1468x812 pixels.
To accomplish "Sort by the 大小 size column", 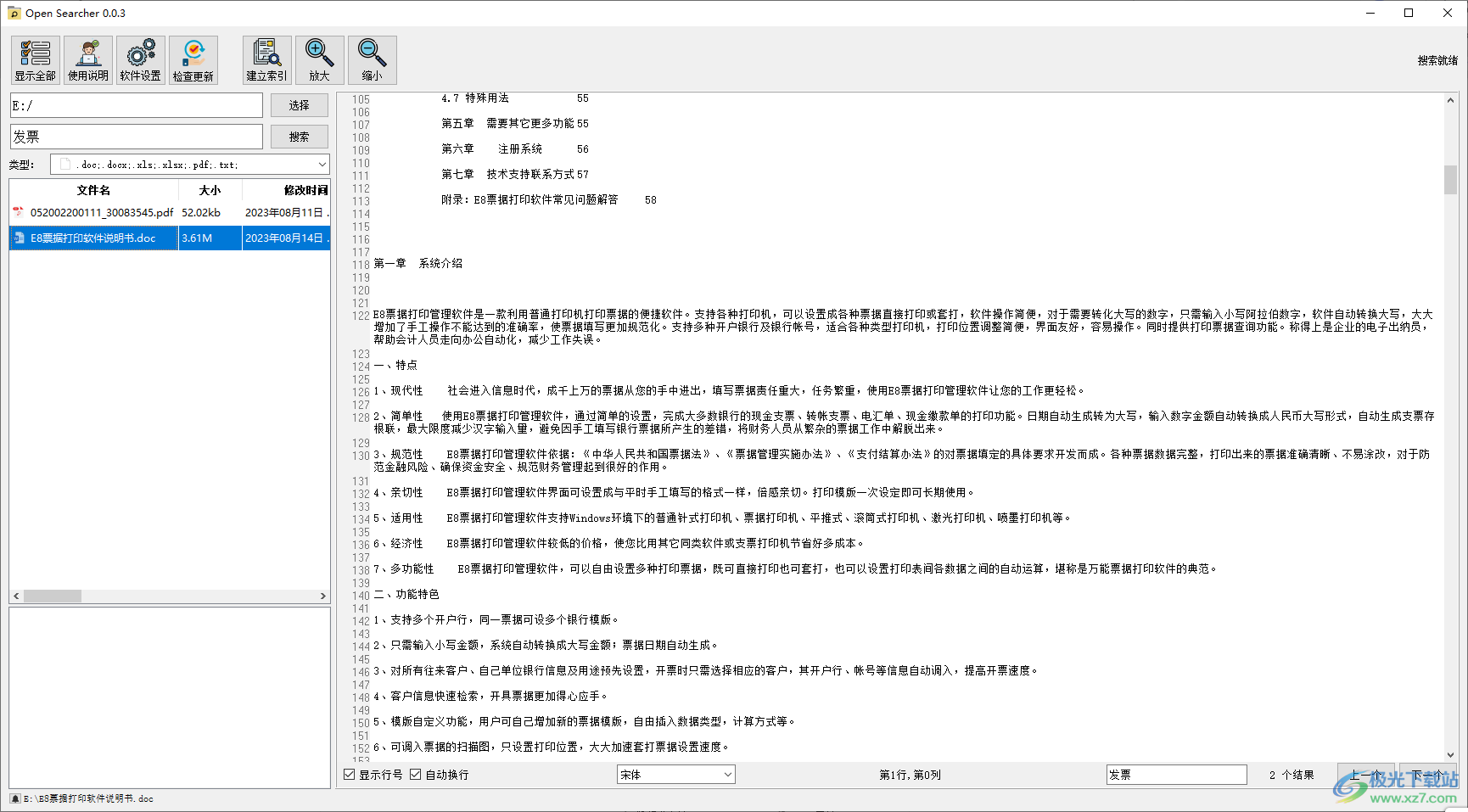I will [208, 190].
